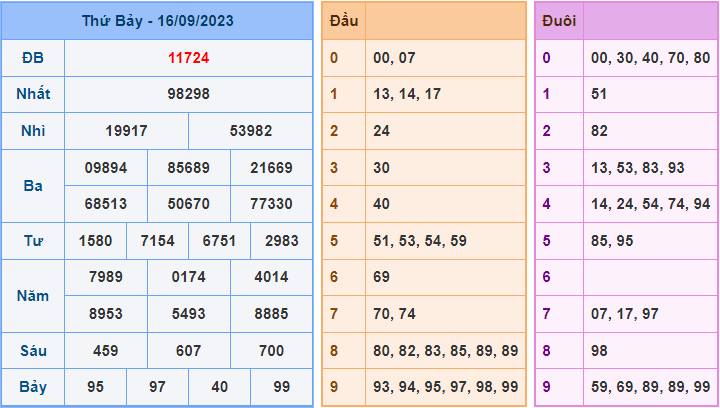Select third prize number 09894
Screen dimensions: 720x408
tap(106, 168)
